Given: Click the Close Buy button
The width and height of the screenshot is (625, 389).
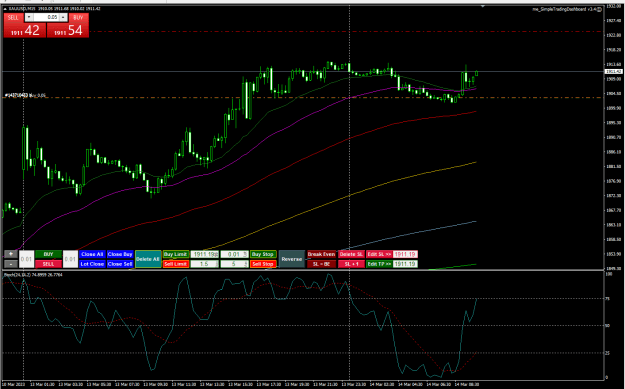Looking at the screenshot, I should [120, 254].
